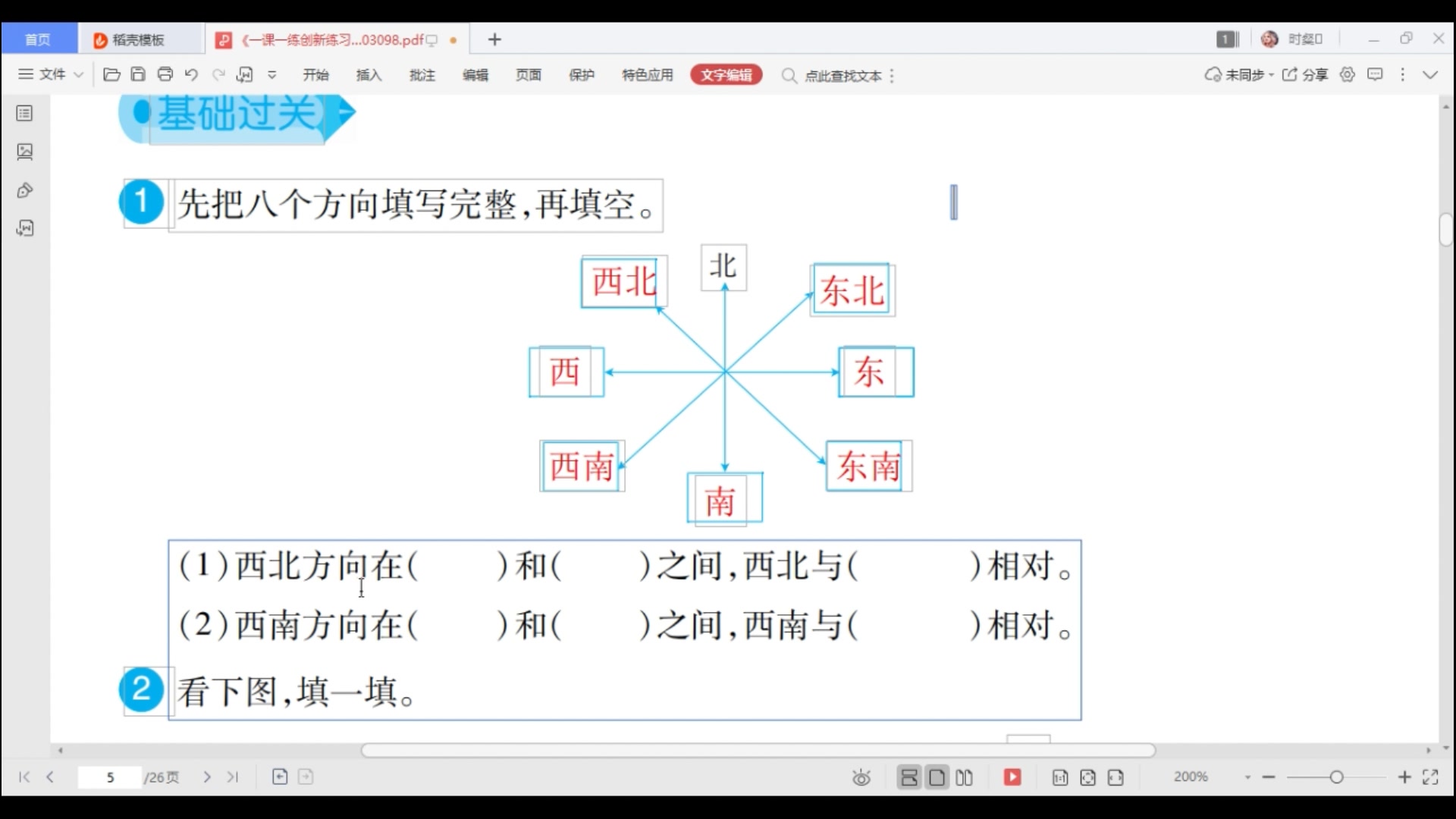Screen dimensions: 1456x819
Task: Open the image extraction tool in sidebar
Action: (24, 152)
